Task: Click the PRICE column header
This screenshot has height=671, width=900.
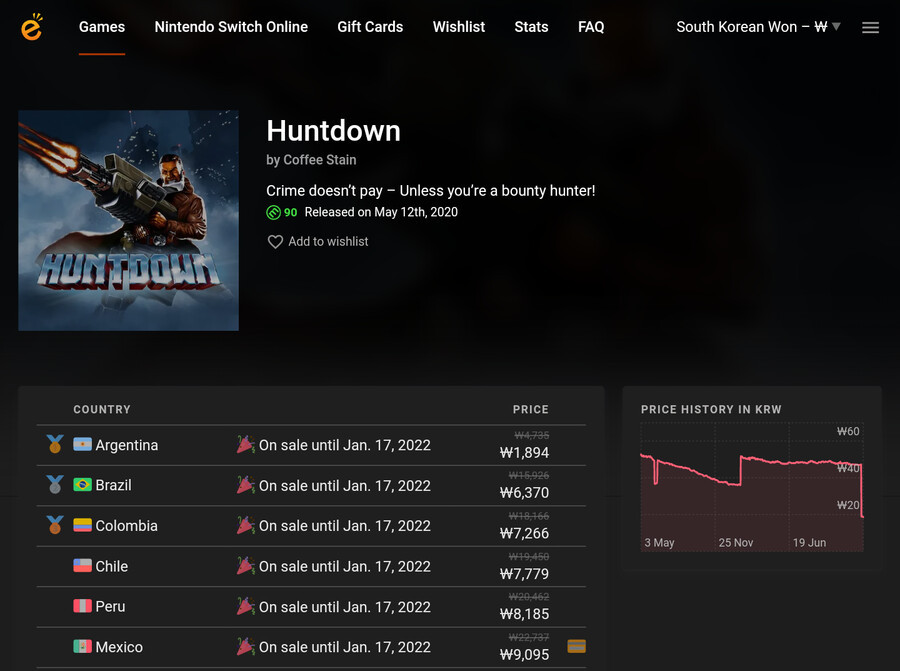Action: coord(530,409)
